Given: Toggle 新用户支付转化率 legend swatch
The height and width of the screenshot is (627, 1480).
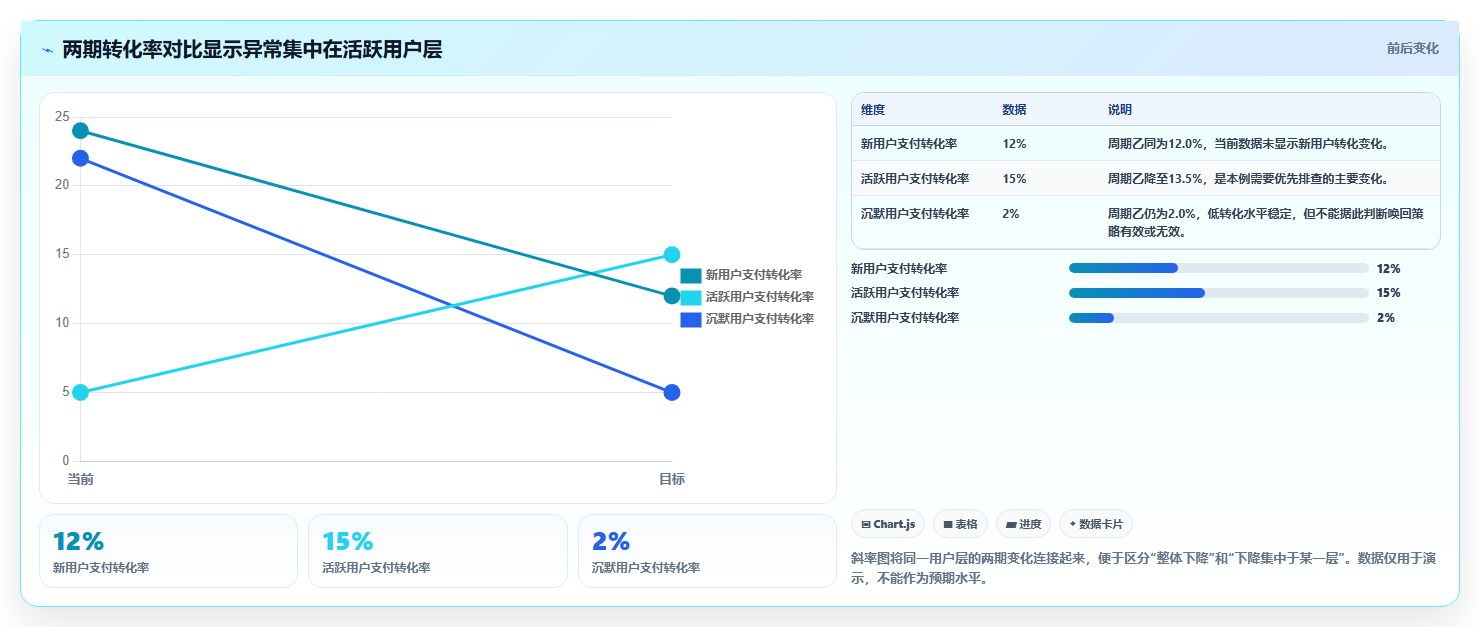Looking at the screenshot, I should pos(691,275).
